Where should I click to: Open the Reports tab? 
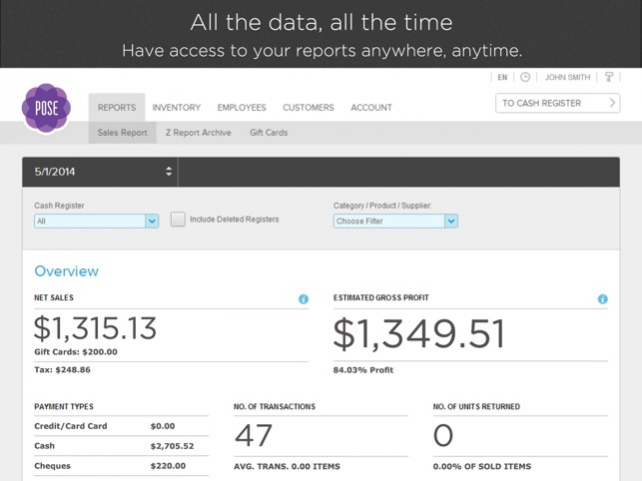(117, 108)
